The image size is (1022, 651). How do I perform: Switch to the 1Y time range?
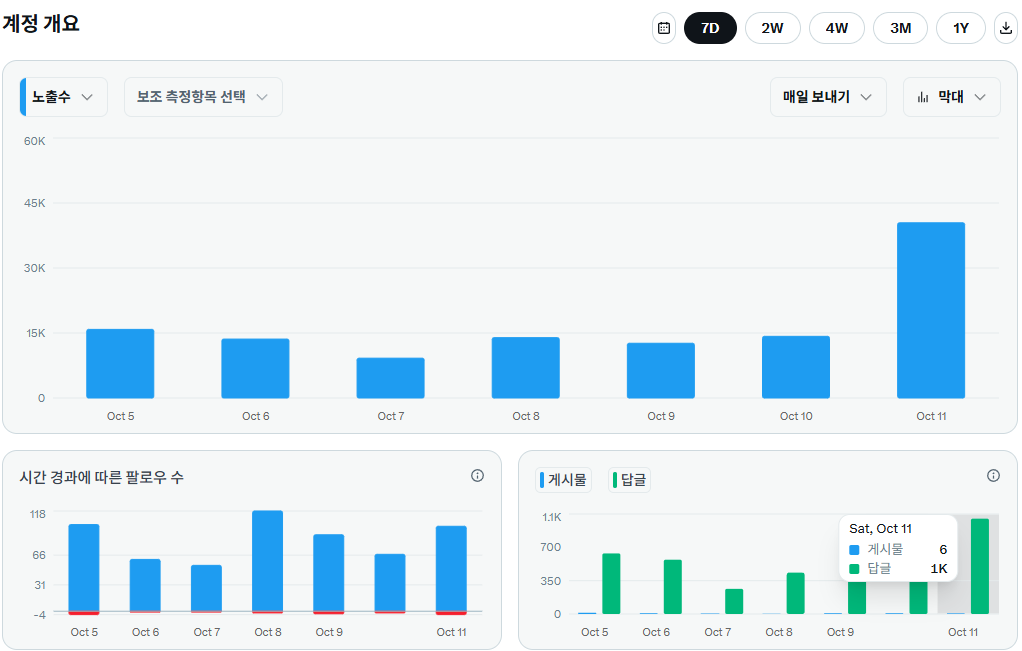click(x=961, y=29)
